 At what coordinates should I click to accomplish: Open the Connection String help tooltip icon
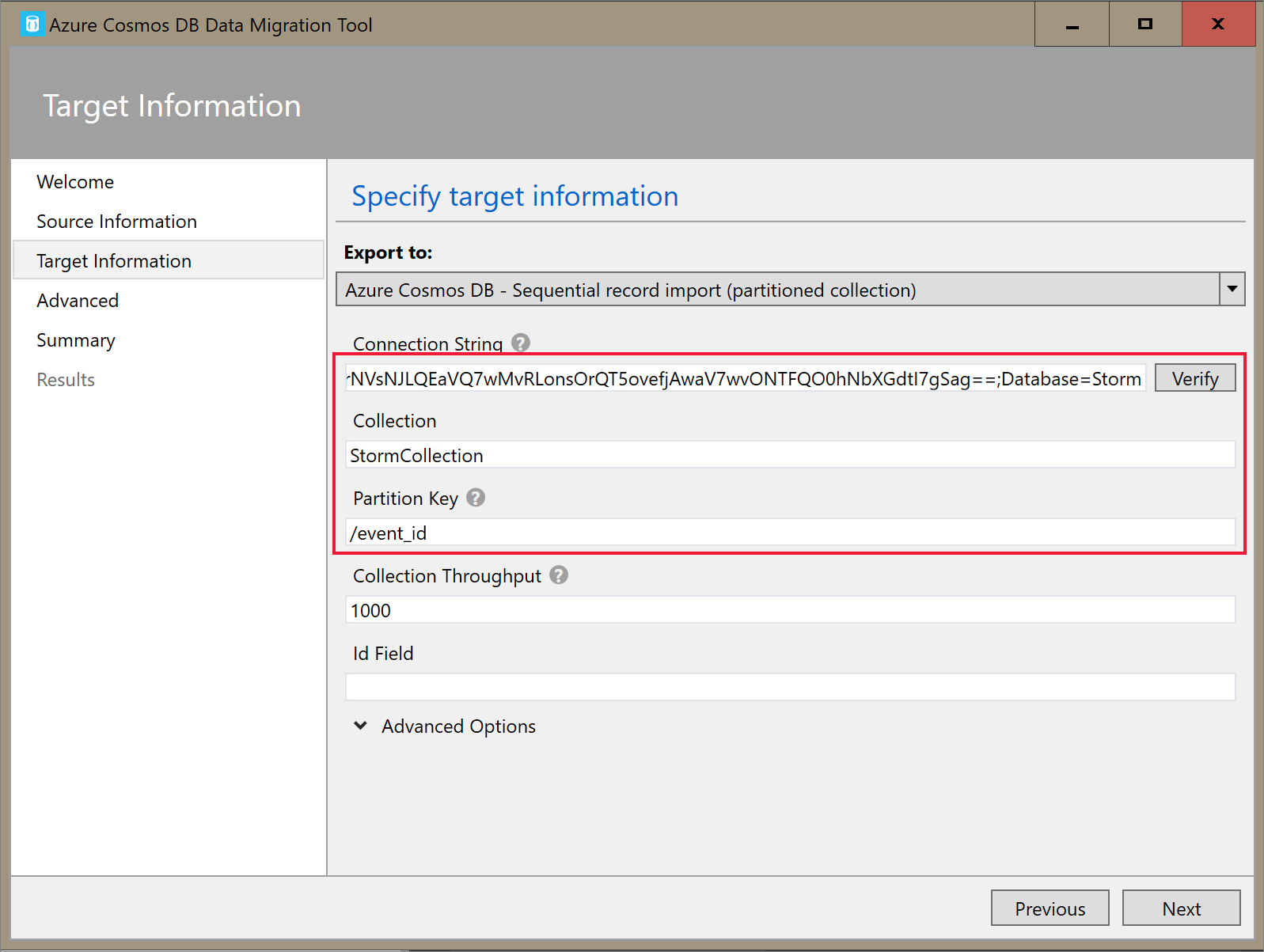pos(520,343)
